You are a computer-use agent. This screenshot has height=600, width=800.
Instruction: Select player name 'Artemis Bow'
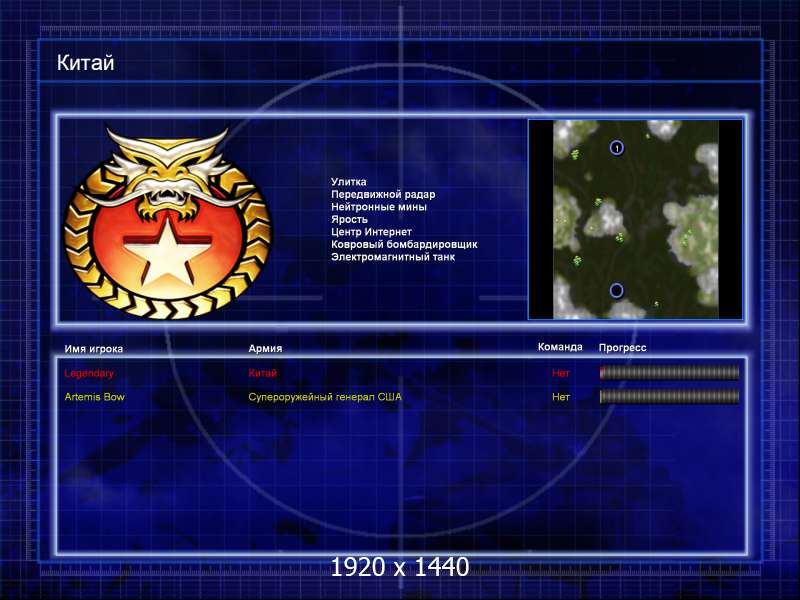[x=94, y=397]
